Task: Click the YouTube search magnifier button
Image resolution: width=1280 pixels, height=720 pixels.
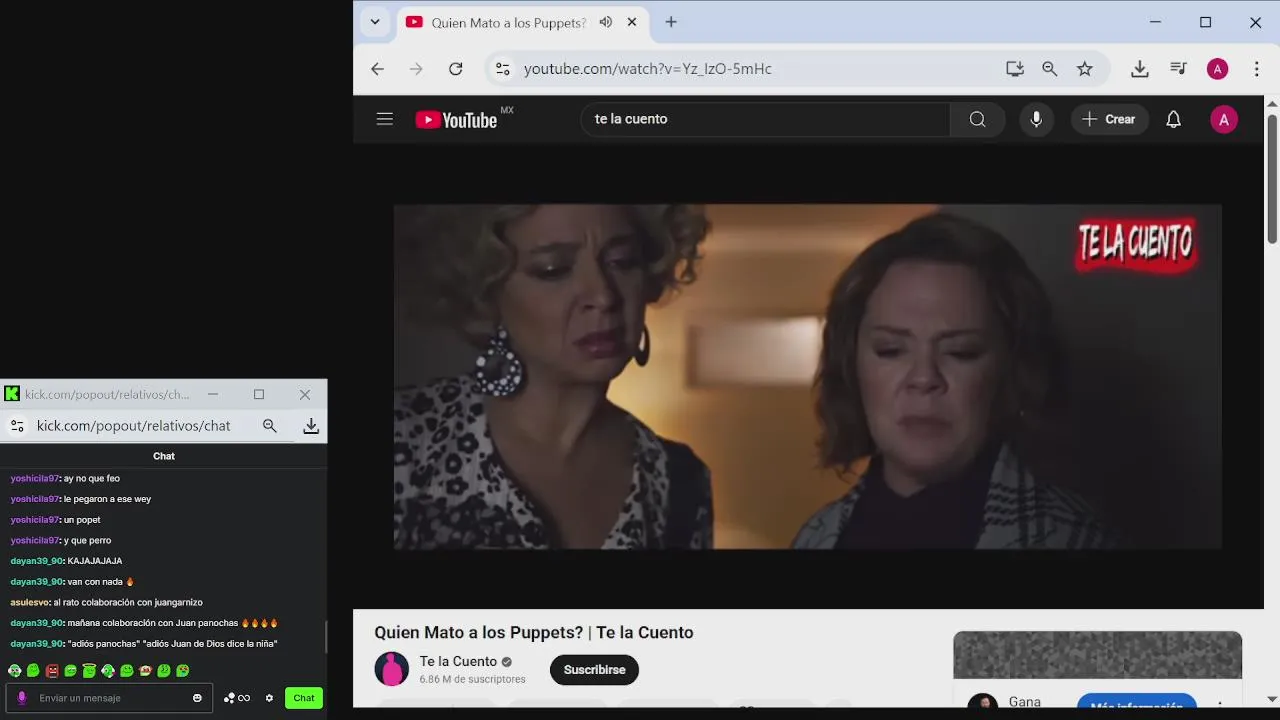Action: pyautogui.click(x=977, y=119)
